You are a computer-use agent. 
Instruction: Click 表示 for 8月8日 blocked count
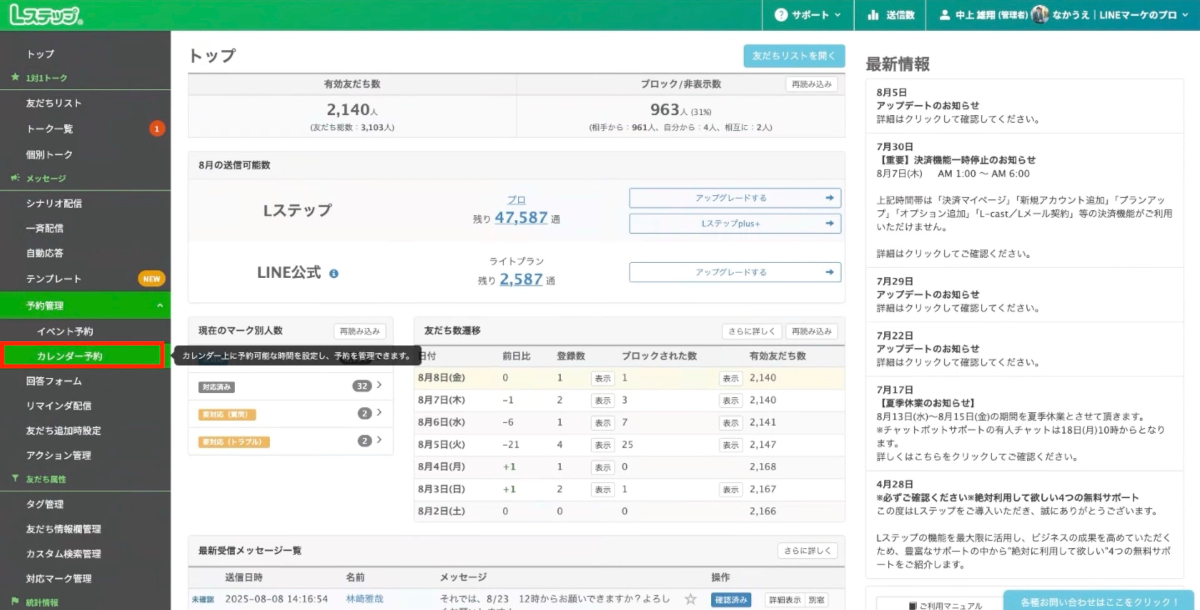click(x=730, y=378)
